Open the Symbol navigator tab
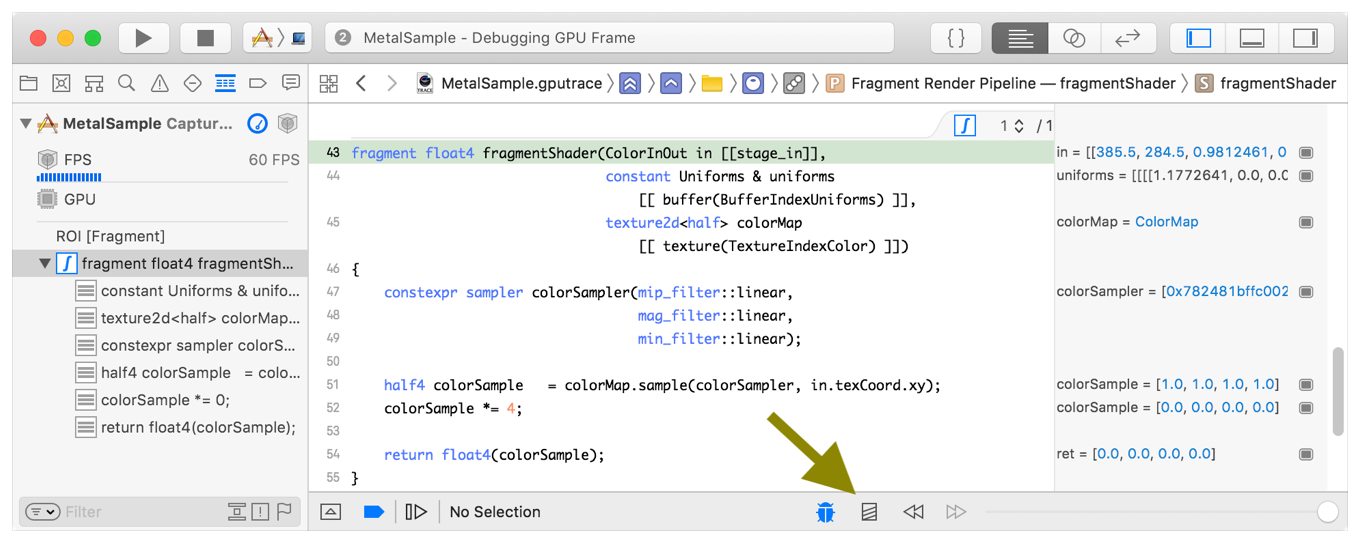Image resolution: width=1360 pixels, height=543 pixels. 94,83
